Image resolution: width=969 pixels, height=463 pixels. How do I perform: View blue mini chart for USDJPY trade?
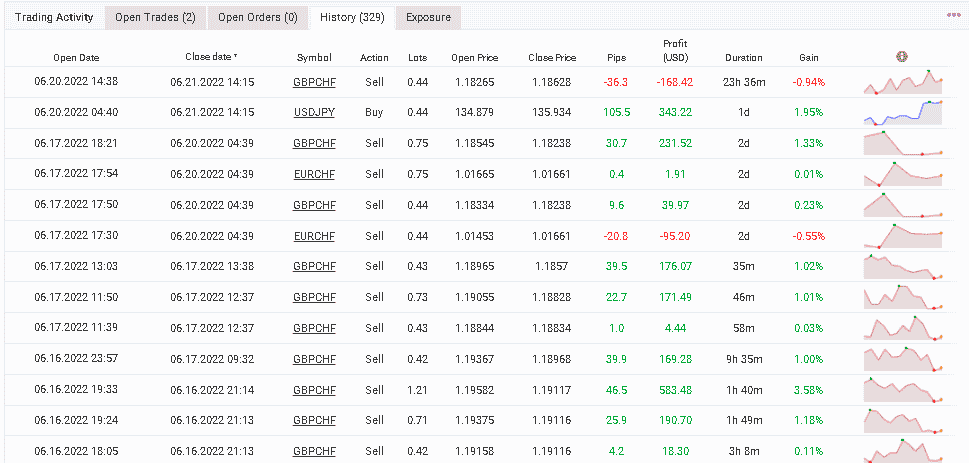coord(903,113)
